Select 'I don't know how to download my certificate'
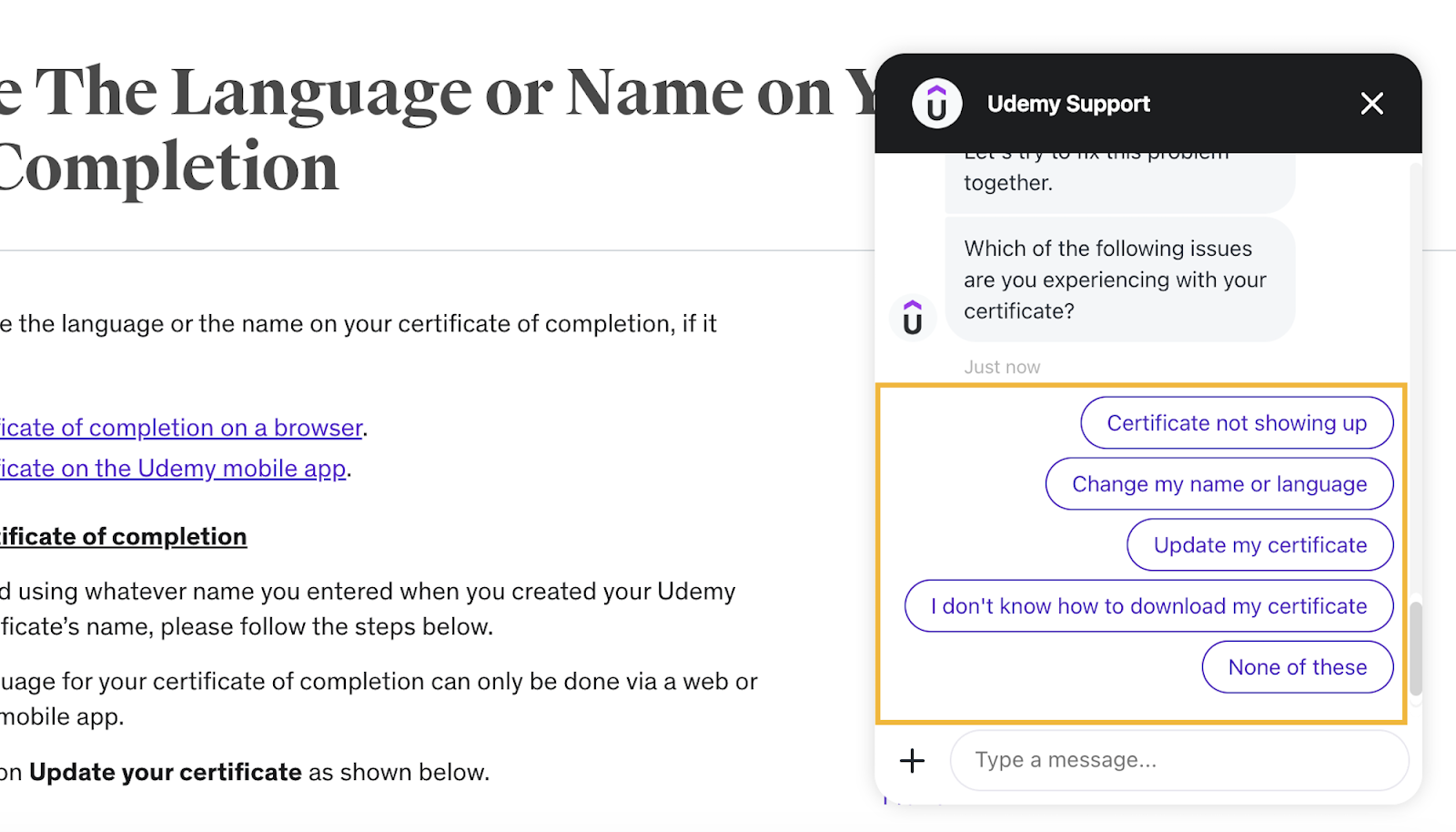The image size is (1456, 832). click(x=1148, y=606)
